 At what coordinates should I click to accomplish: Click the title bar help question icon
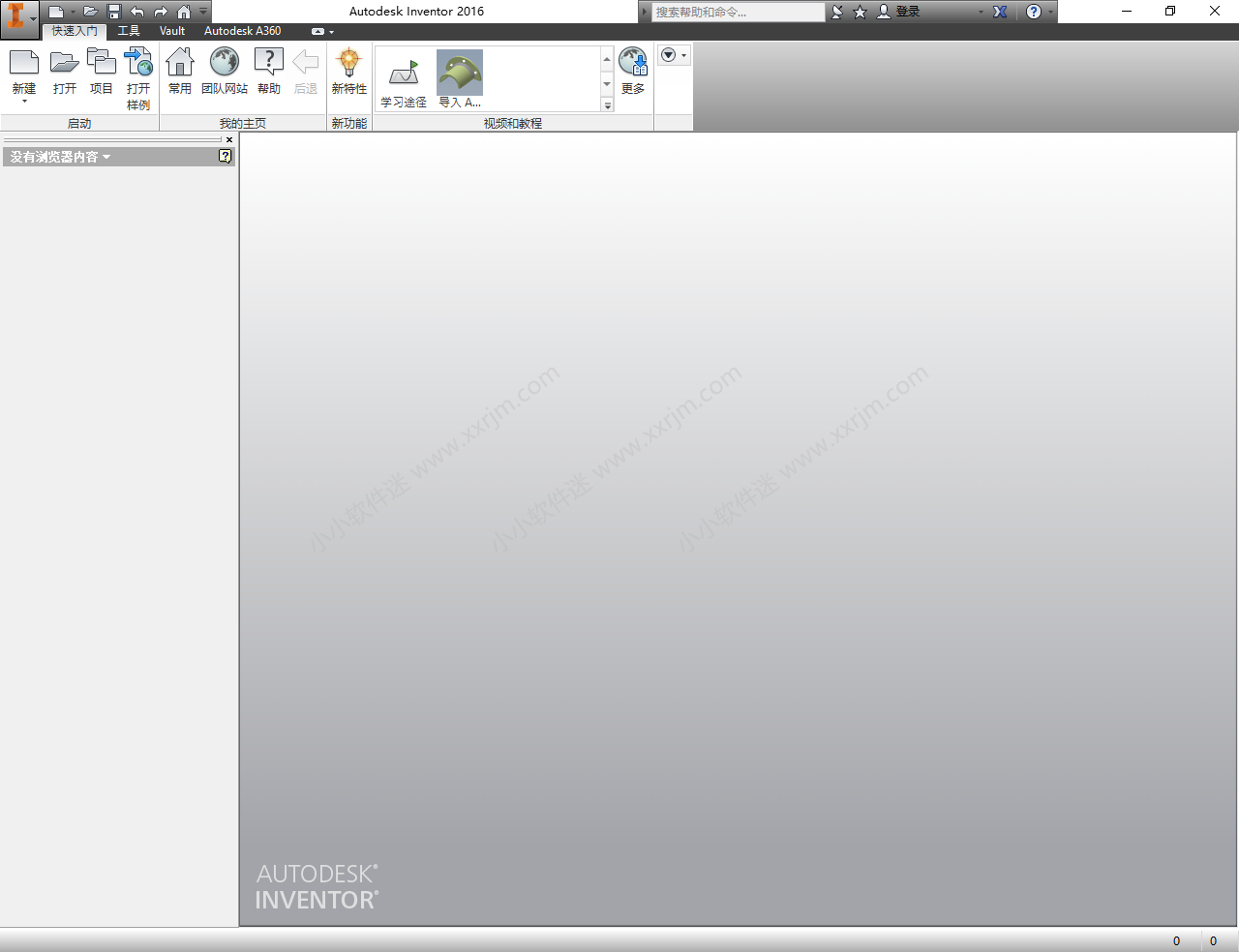pos(1034,12)
